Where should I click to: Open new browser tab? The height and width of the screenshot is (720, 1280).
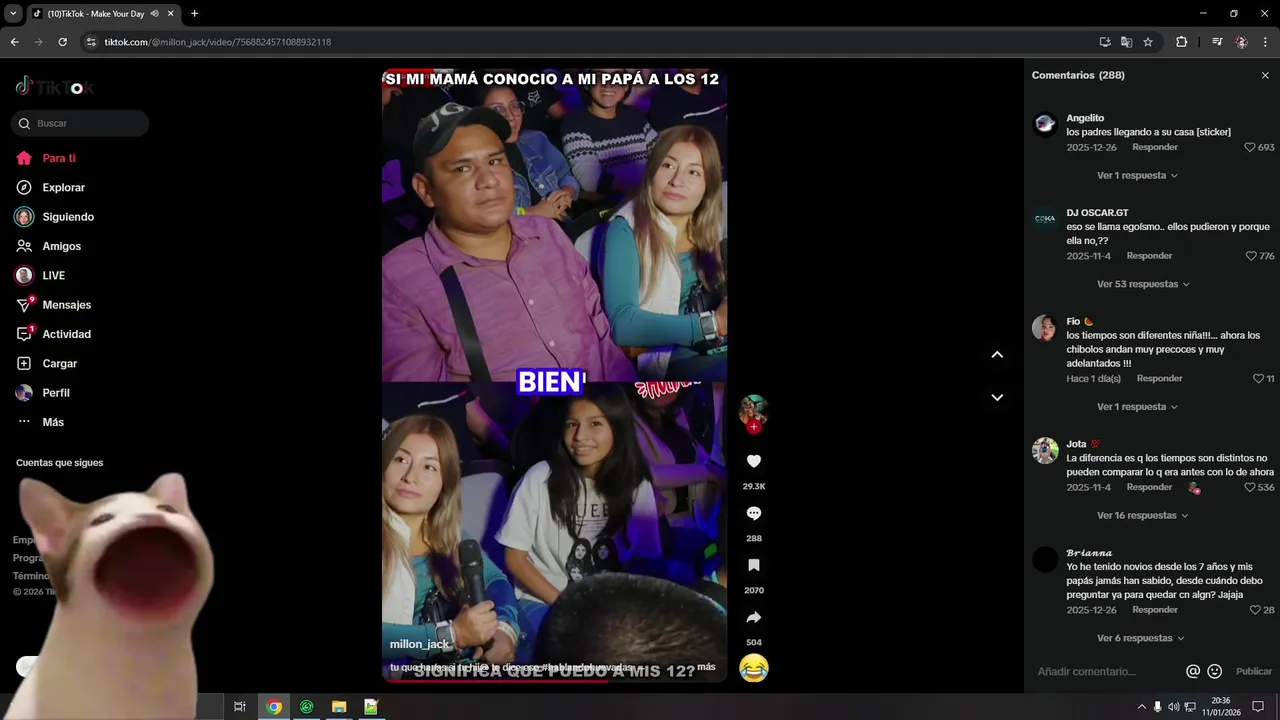point(194,13)
